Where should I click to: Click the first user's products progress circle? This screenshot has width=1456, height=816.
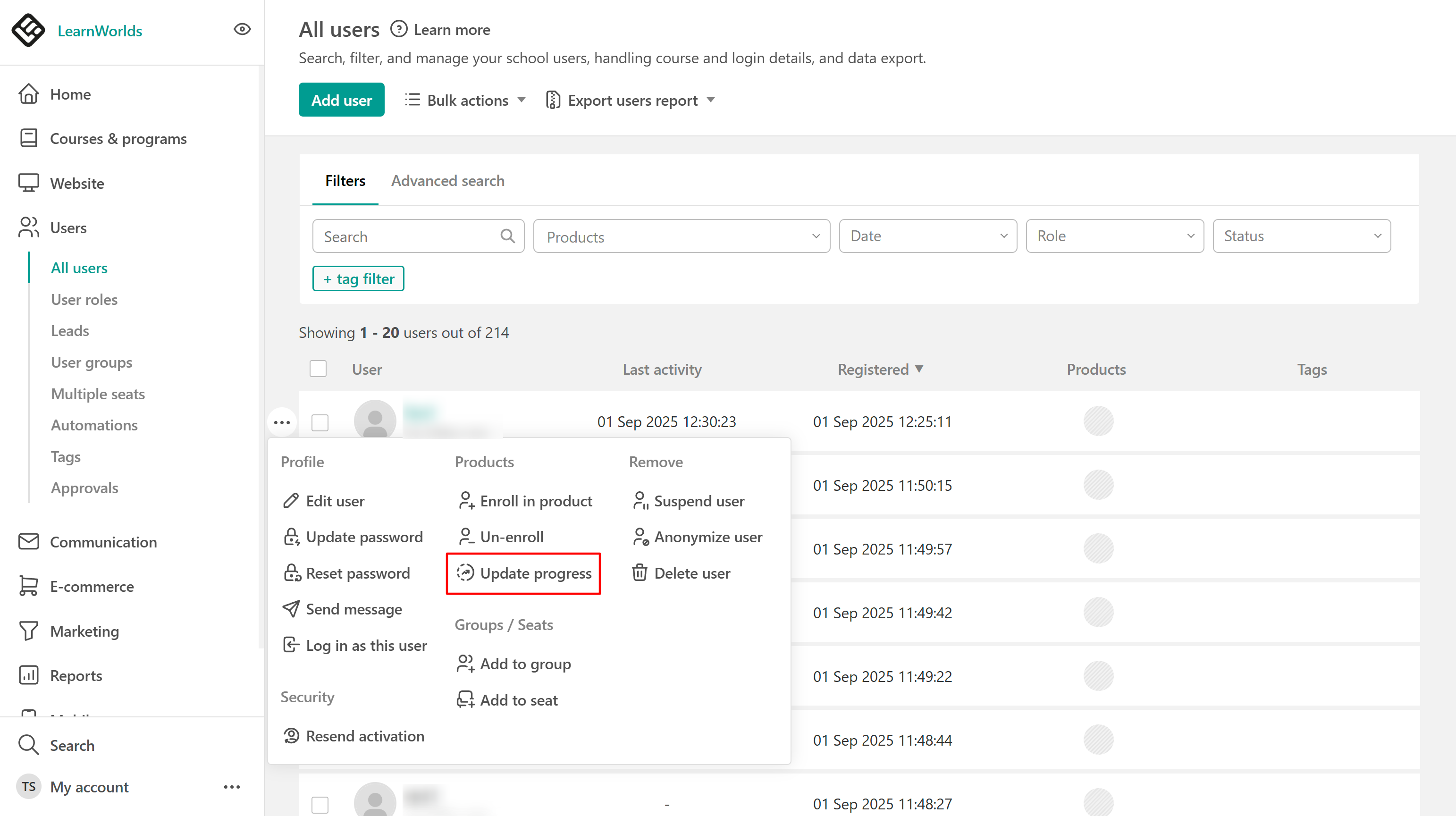(x=1098, y=421)
